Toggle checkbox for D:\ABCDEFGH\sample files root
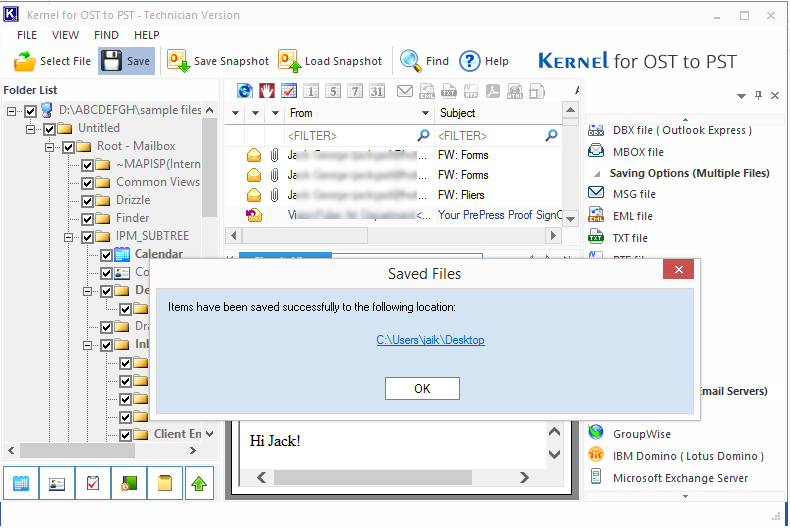The image size is (790, 528). pos(30,111)
